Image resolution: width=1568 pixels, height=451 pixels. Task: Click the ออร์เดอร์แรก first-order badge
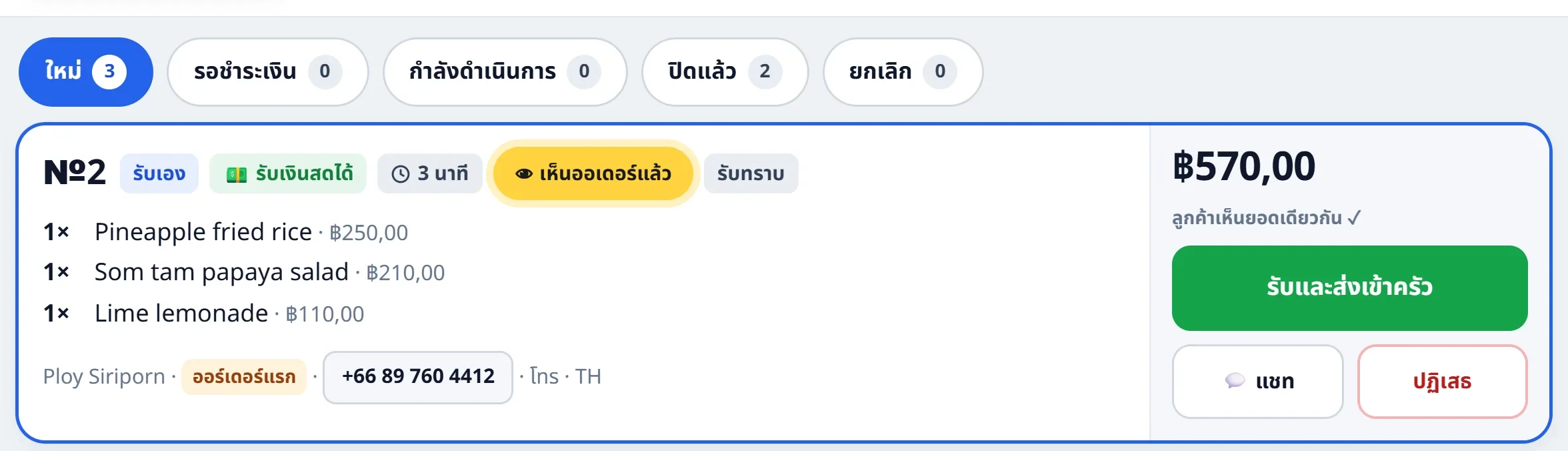tap(244, 376)
